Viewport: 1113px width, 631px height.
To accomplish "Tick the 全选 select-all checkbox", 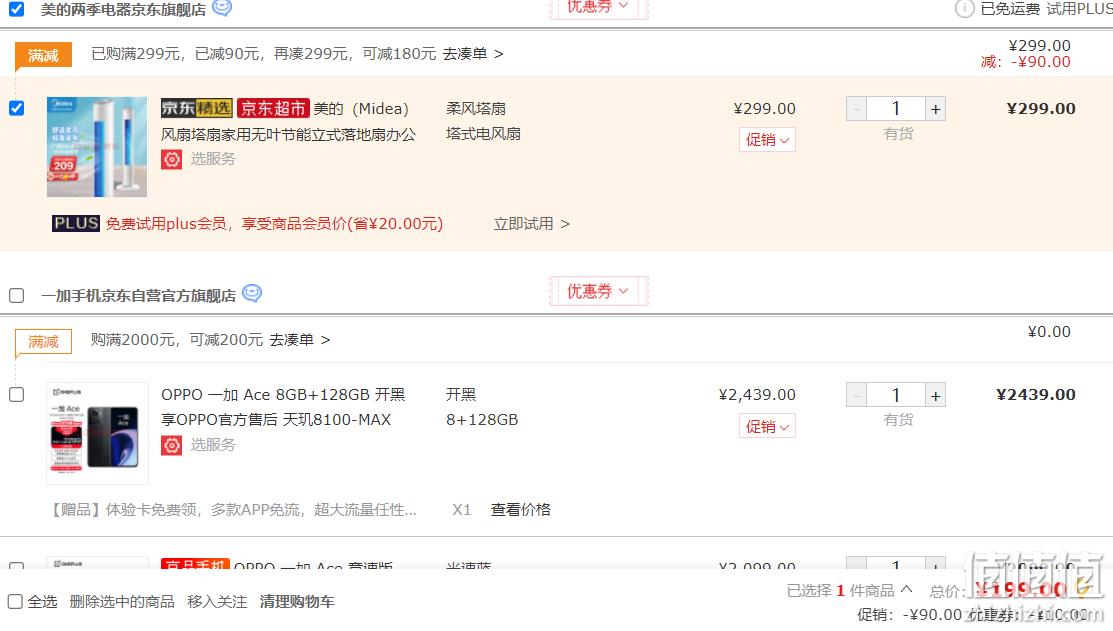I will coord(15,602).
